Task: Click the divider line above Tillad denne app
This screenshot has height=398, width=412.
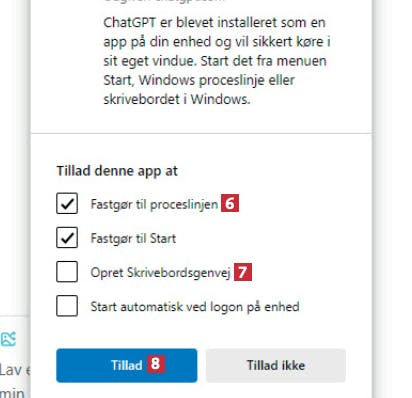Action: 201,133
